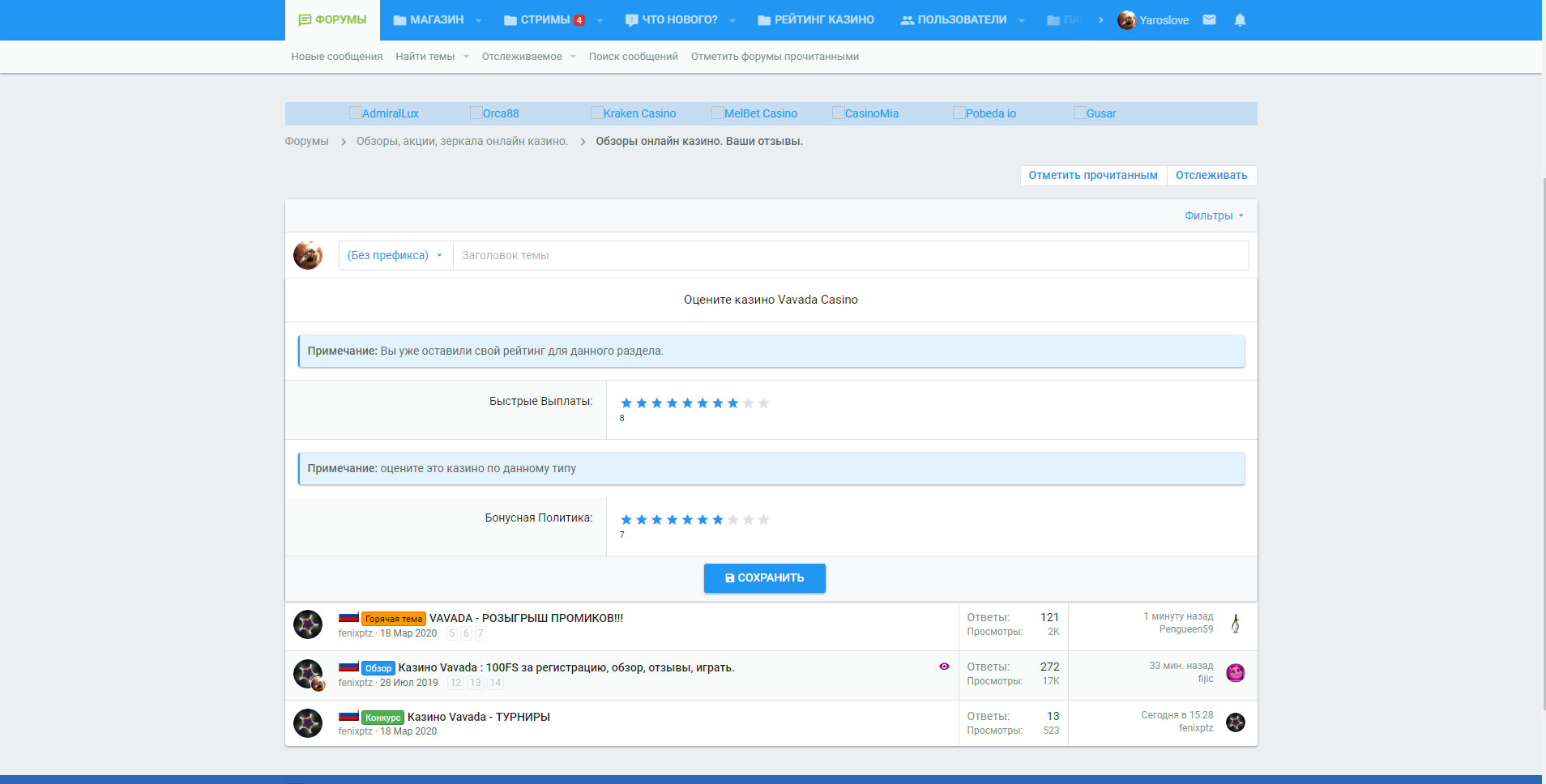This screenshot has width=1546, height=784.
Task: Open Поиск сообщений link
Action: click(x=634, y=57)
